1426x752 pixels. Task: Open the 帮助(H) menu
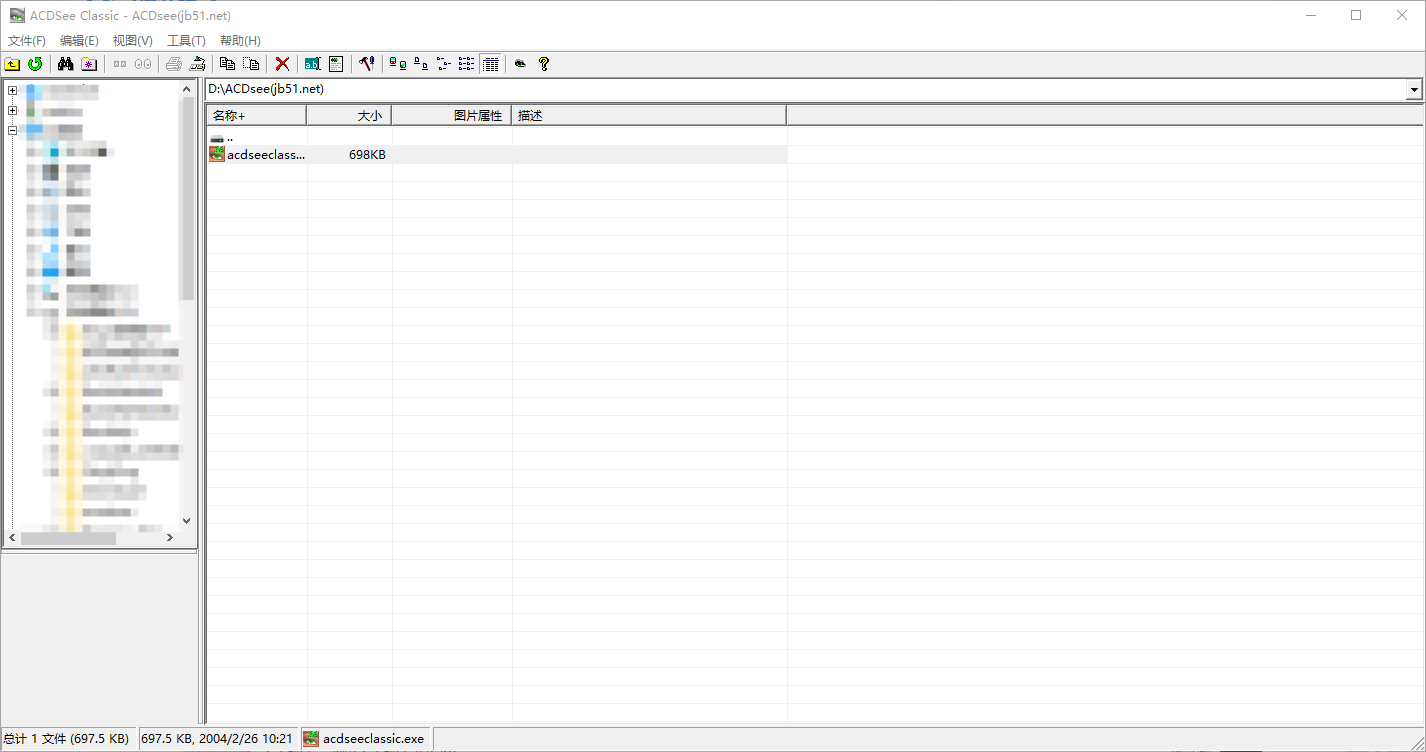click(x=240, y=41)
